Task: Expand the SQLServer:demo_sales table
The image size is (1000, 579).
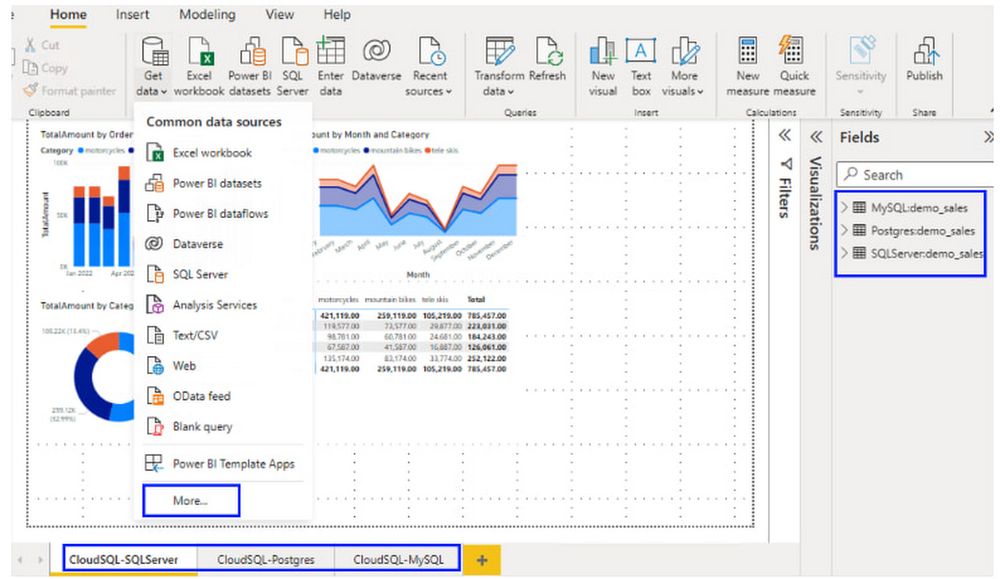Action: coord(845,254)
